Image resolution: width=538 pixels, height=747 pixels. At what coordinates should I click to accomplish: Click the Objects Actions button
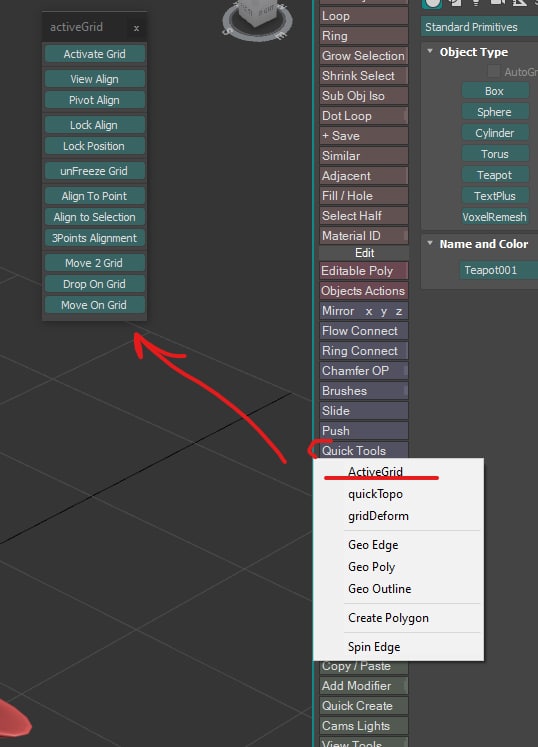pos(364,291)
